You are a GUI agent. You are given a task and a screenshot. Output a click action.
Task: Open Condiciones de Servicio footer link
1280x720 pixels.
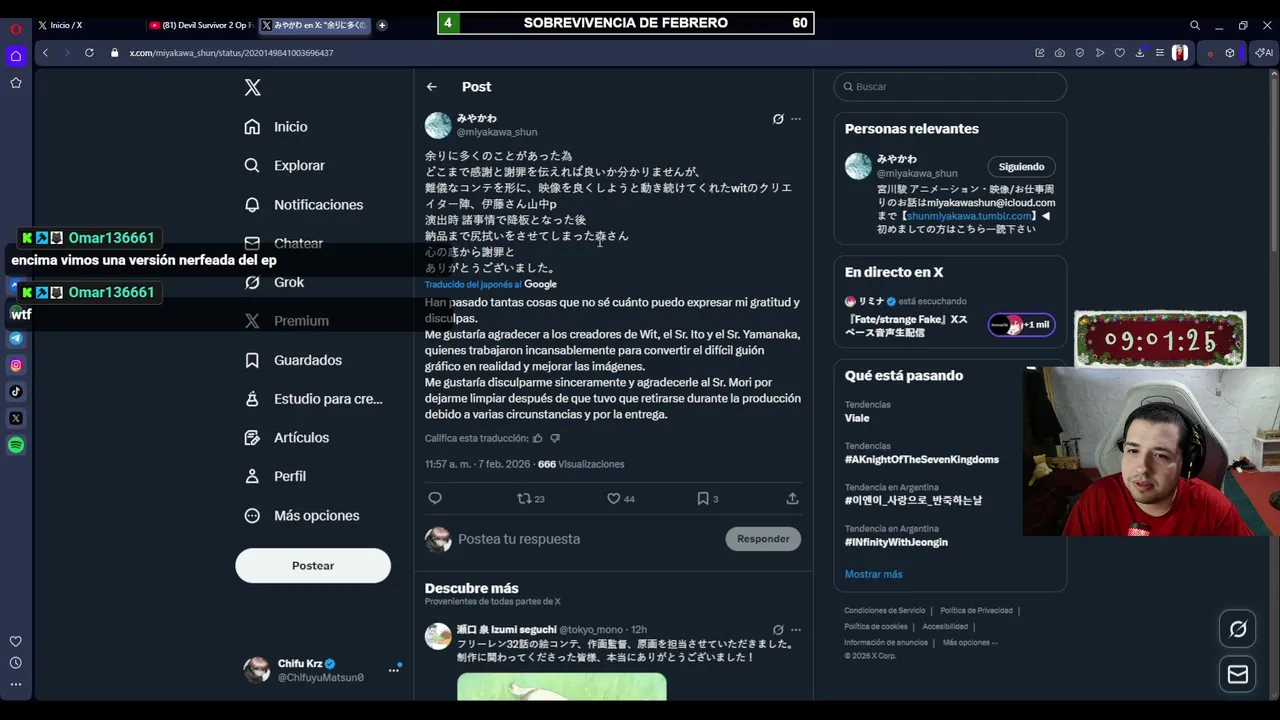[885, 611]
